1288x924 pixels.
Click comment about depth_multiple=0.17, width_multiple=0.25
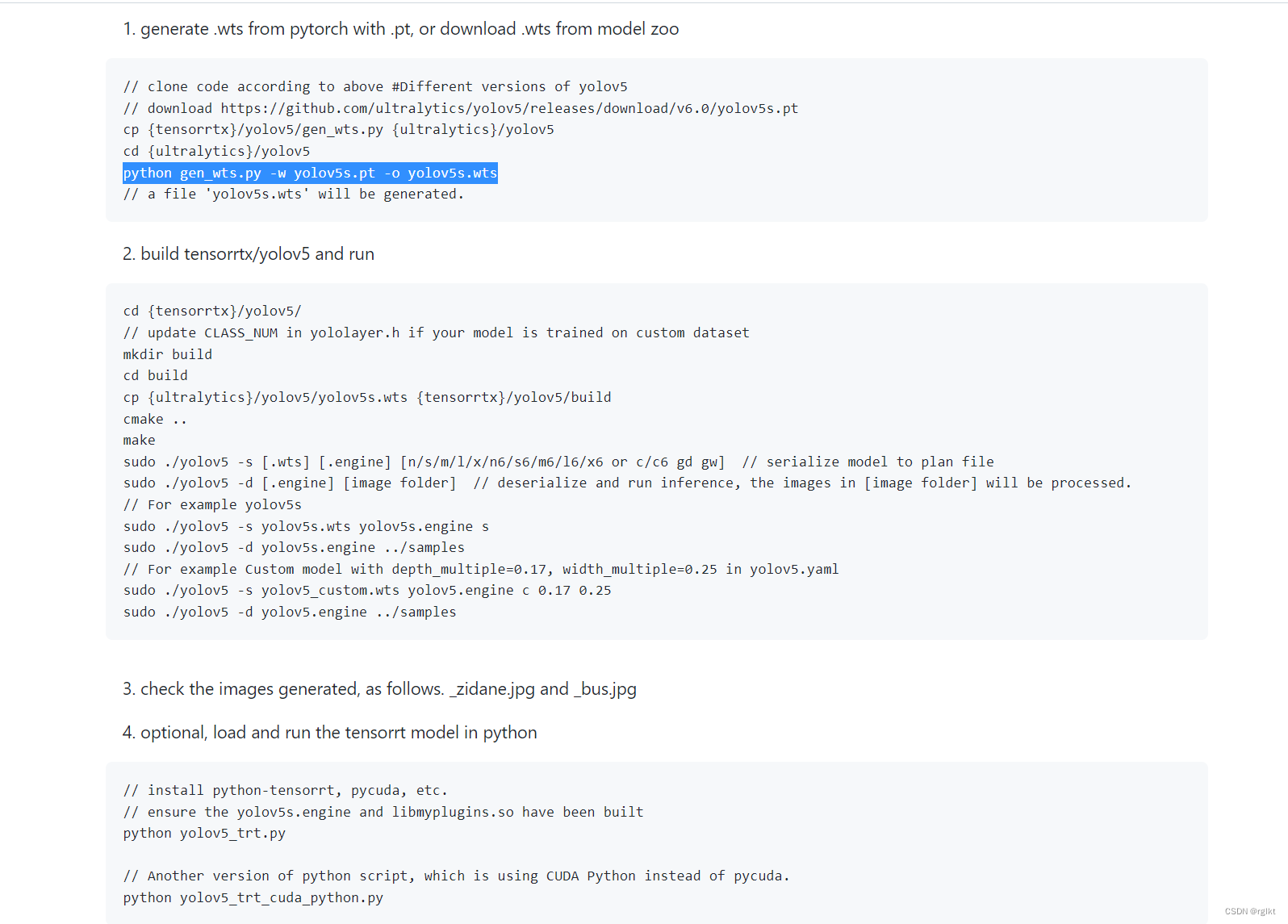481,569
